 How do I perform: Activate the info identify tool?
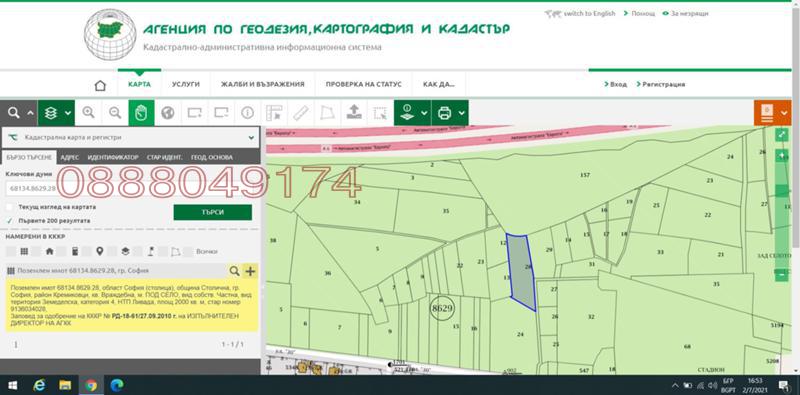pyautogui.click(x=247, y=113)
